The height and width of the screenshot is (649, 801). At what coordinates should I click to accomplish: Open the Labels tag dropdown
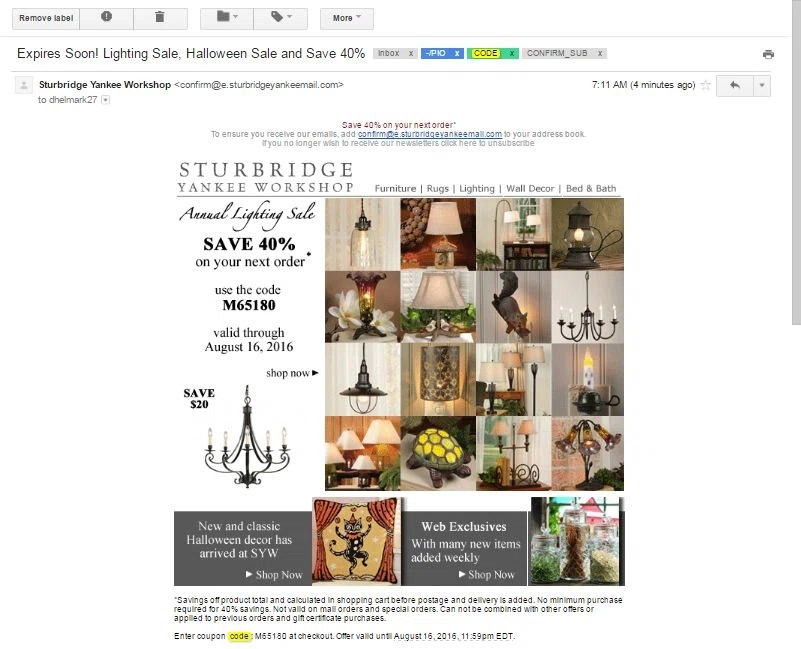click(x=280, y=18)
